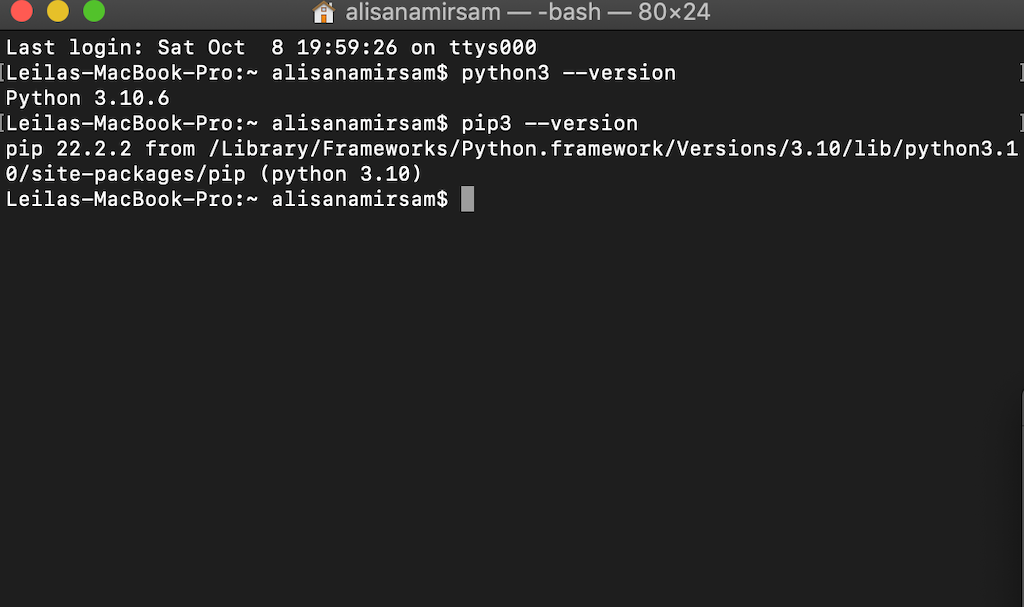Screen dimensions: 1024x607
Task: Click the "python3 --version" command text
Action: point(568,73)
